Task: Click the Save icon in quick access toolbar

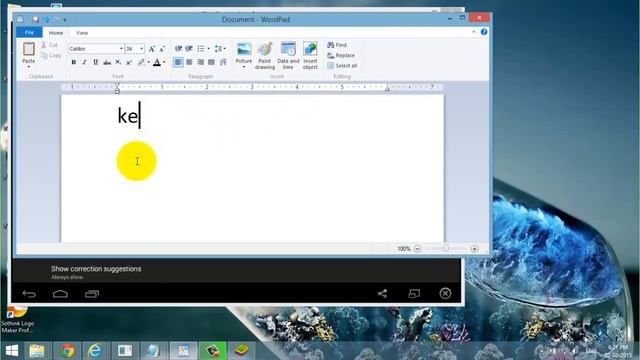Action: (36, 20)
